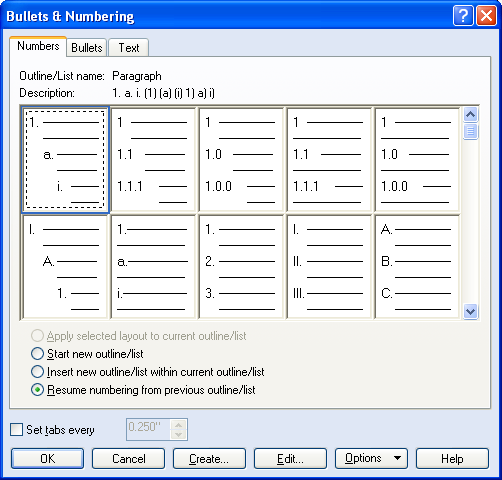Click the question mark help icon in title bar

(463, 16)
